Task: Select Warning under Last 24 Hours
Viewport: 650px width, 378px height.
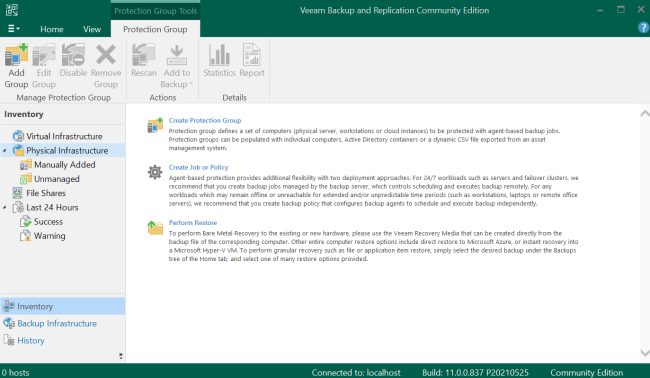Action: point(50,235)
